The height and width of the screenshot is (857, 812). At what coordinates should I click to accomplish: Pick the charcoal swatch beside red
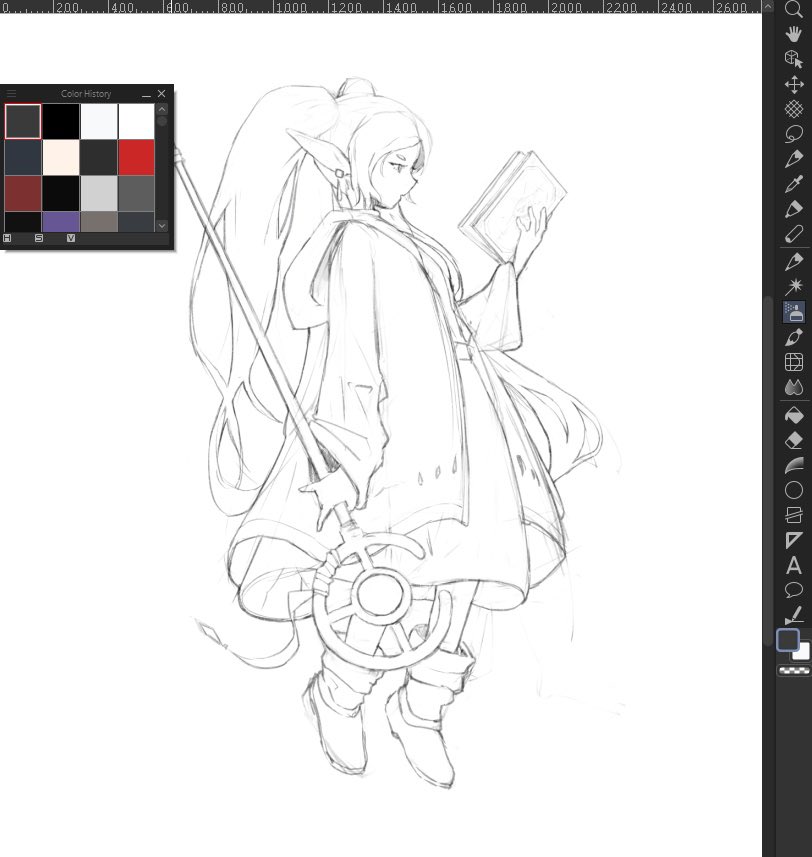click(x=99, y=157)
